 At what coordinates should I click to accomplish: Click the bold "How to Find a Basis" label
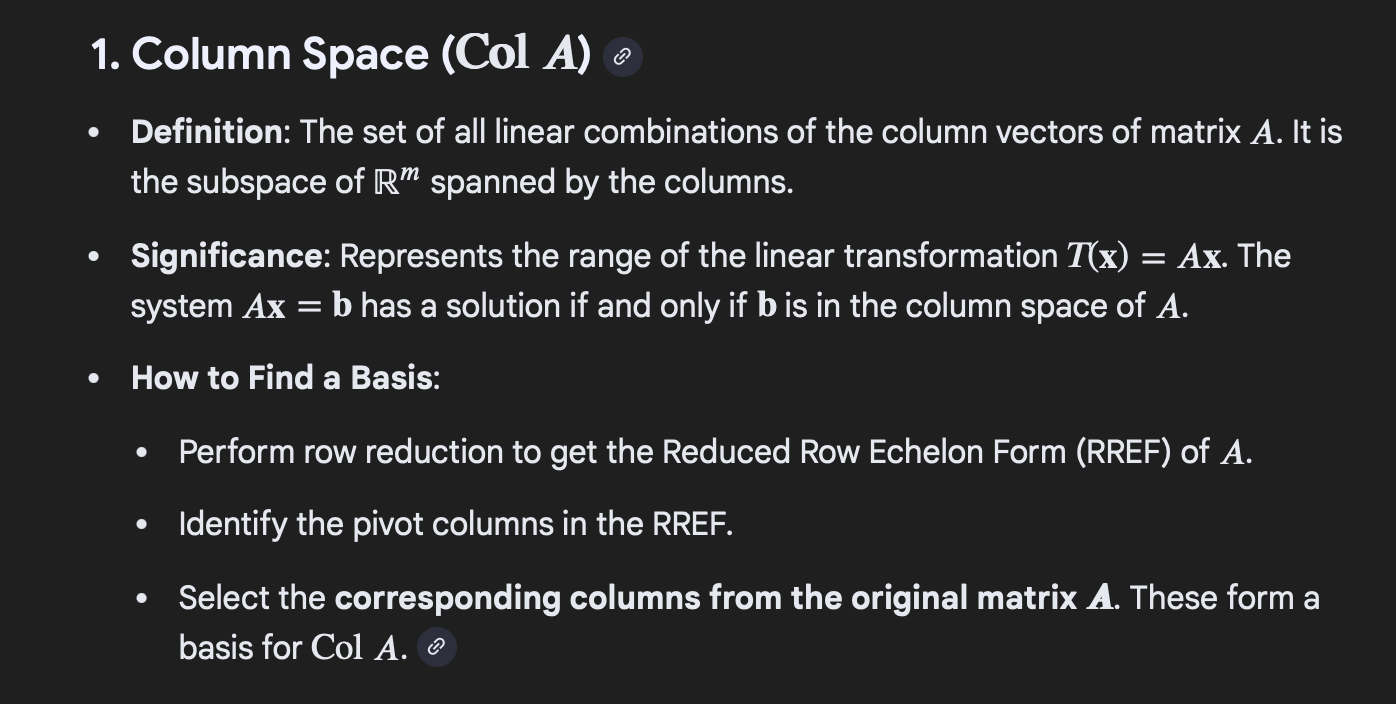283,378
